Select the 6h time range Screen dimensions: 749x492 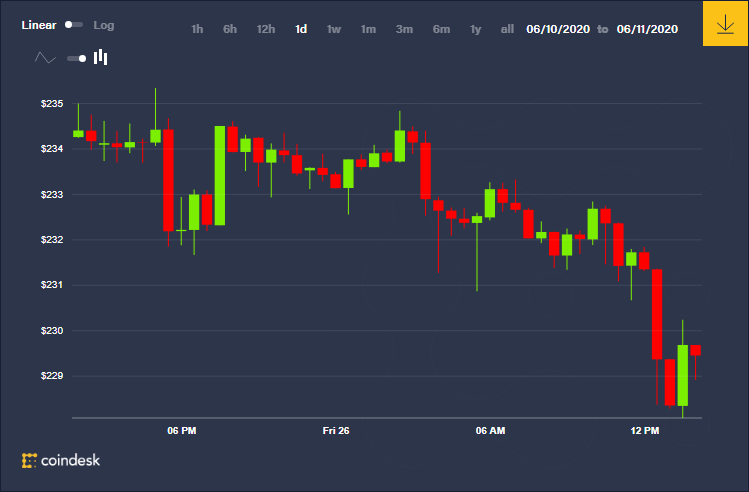(x=230, y=29)
